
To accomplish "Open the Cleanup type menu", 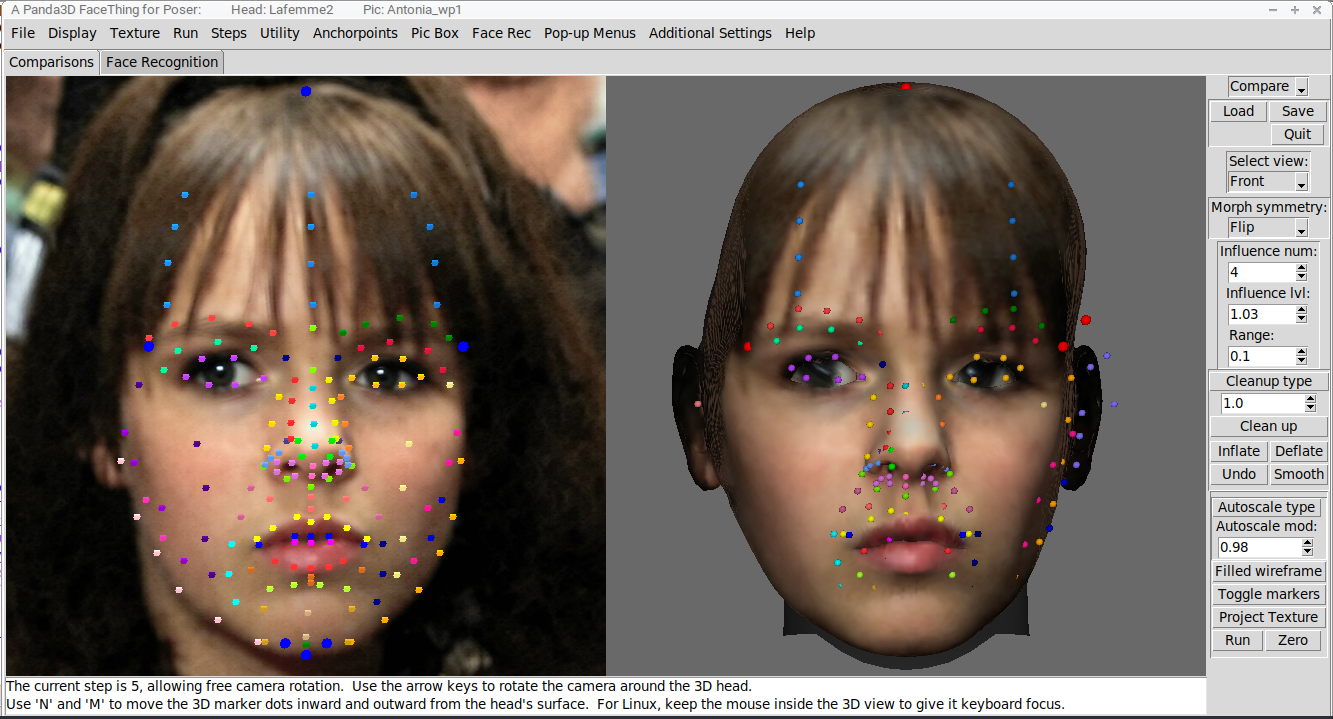I will pyautogui.click(x=1269, y=381).
